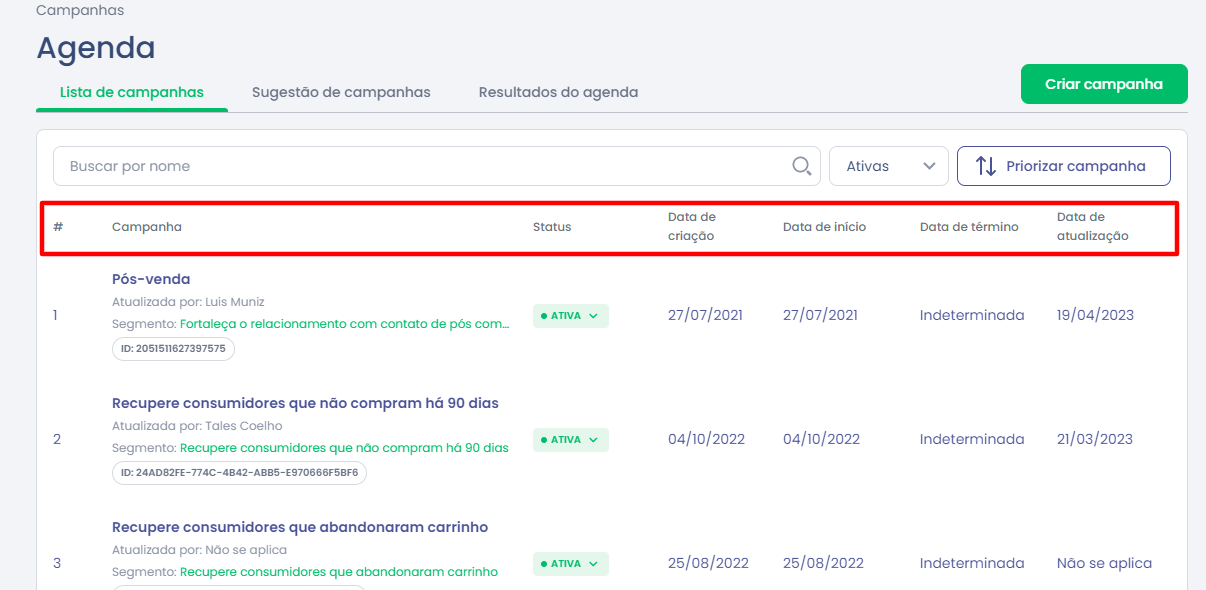Image resolution: width=1206 pixels, height=590 pixels.
Task: Click the Priorizar campanha button
Action: tap(1064, 166)
